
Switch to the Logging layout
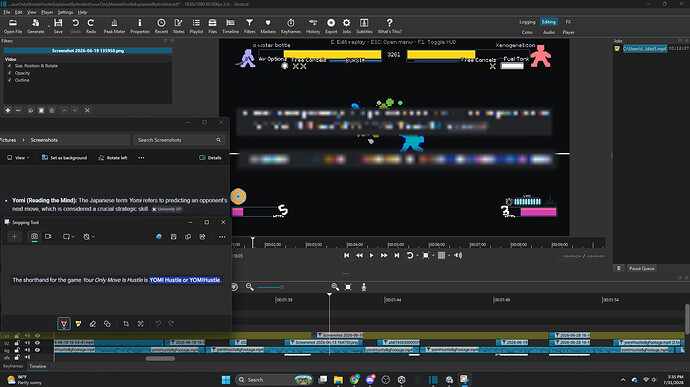click(x=527, y=22)
